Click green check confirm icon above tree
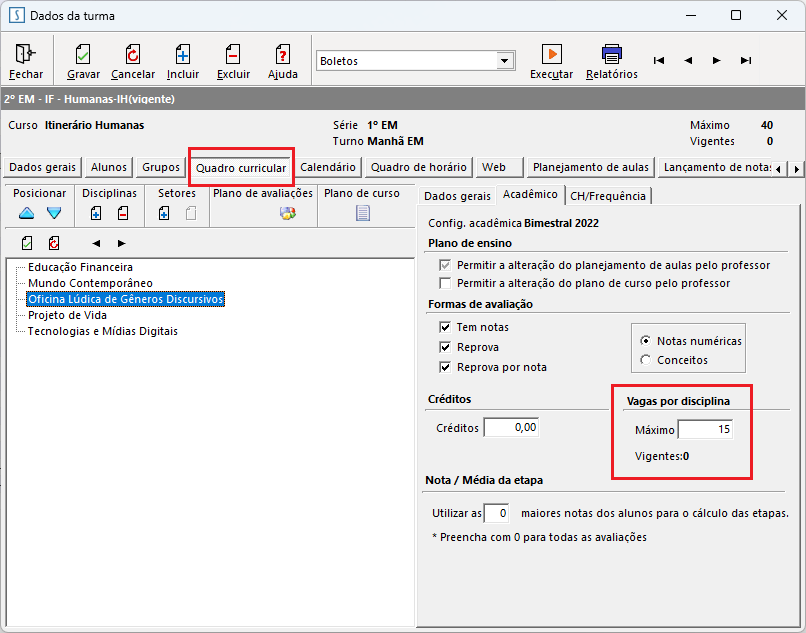Viewport: 806px width, 633px height. point(27,243)
